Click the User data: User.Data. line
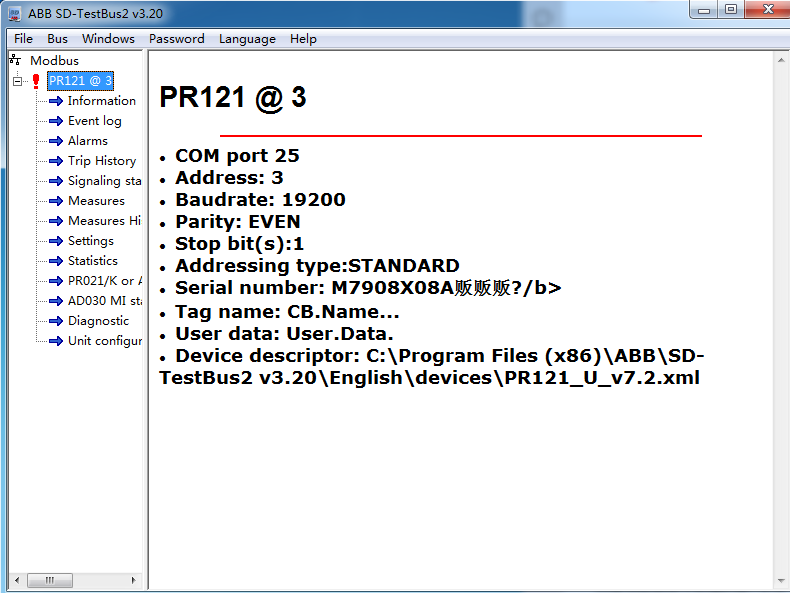 [284, 334]
